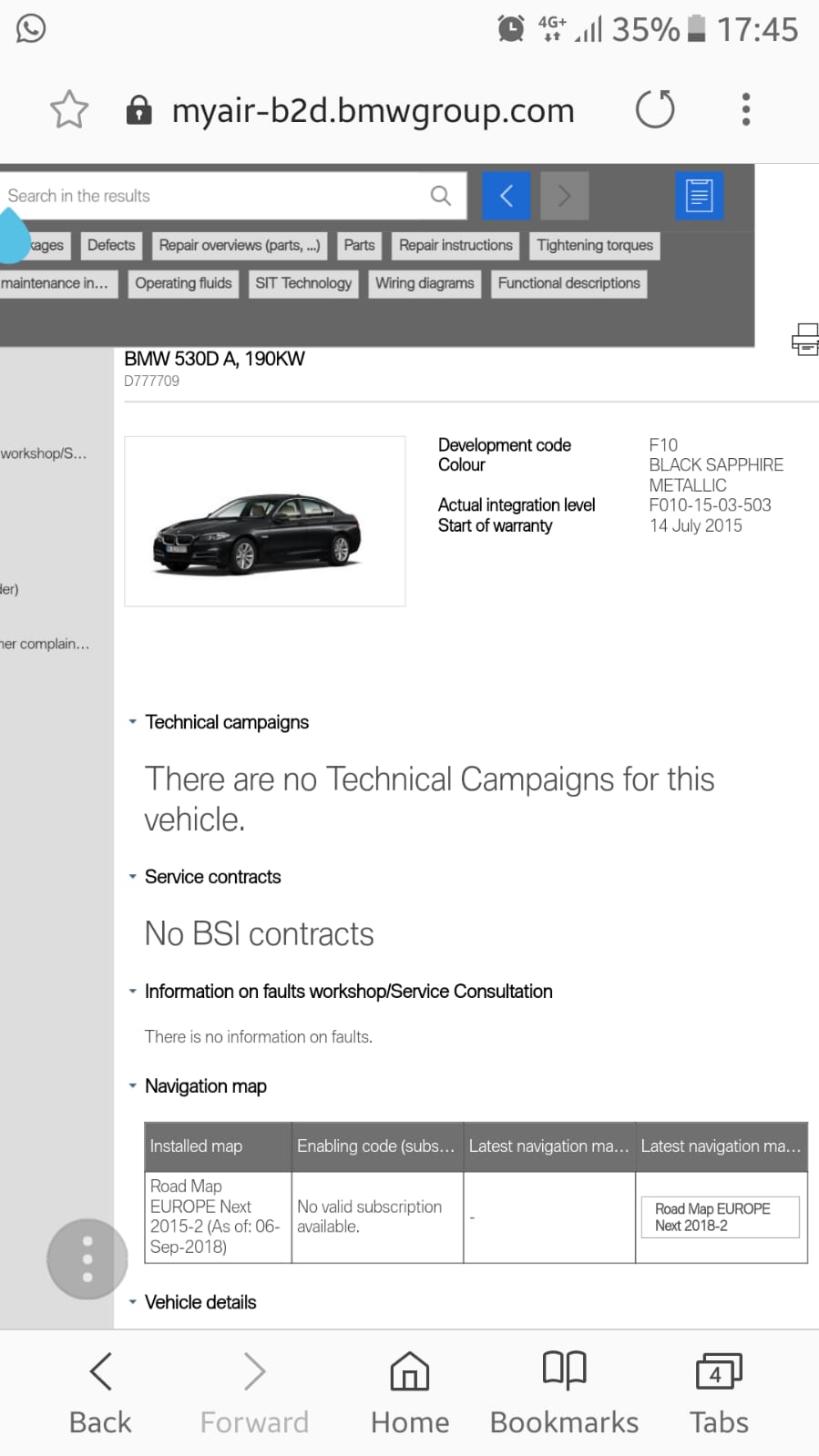This screenshot has height=1456, width=819.
Task: Collapse Information on faults workshop/Service Consultation
Action: pyautogui.click(x=133, y=992)
